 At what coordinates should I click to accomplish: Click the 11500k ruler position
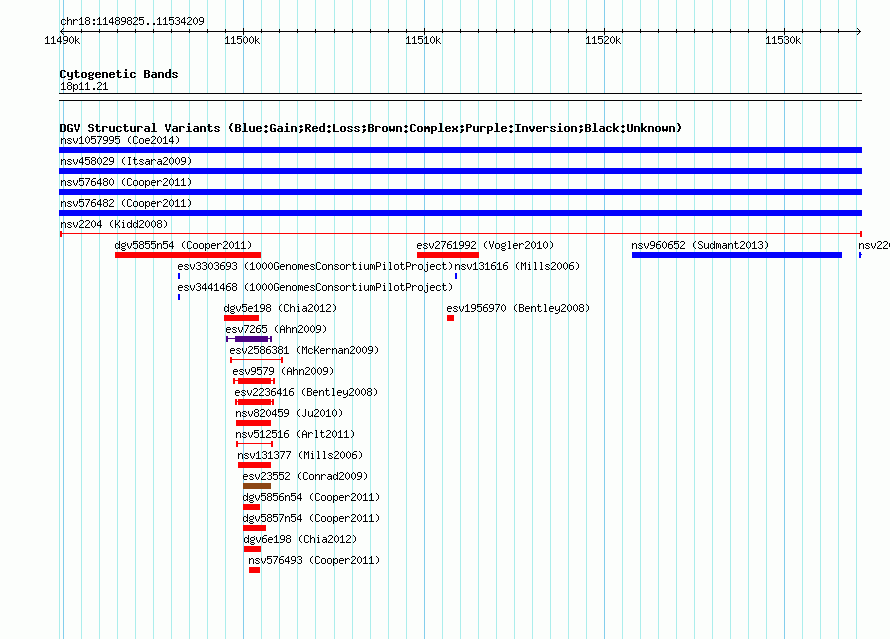(x=242, y=40)
